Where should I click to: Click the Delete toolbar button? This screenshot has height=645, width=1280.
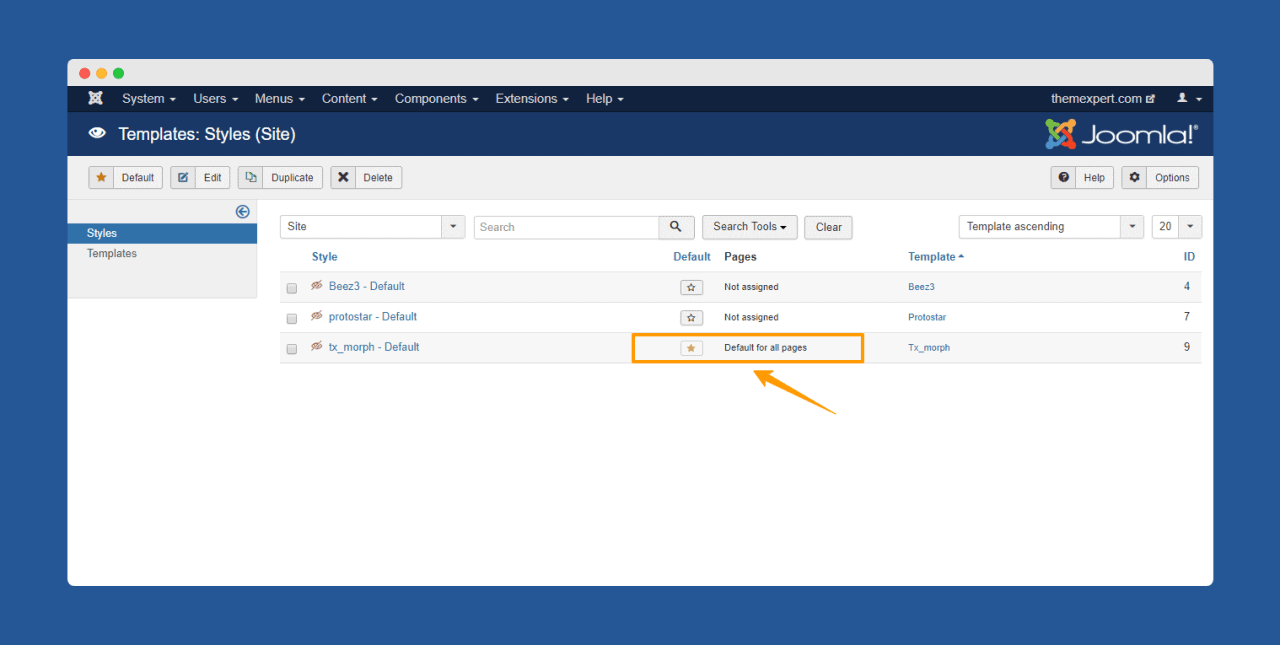[x=366, y=178]
